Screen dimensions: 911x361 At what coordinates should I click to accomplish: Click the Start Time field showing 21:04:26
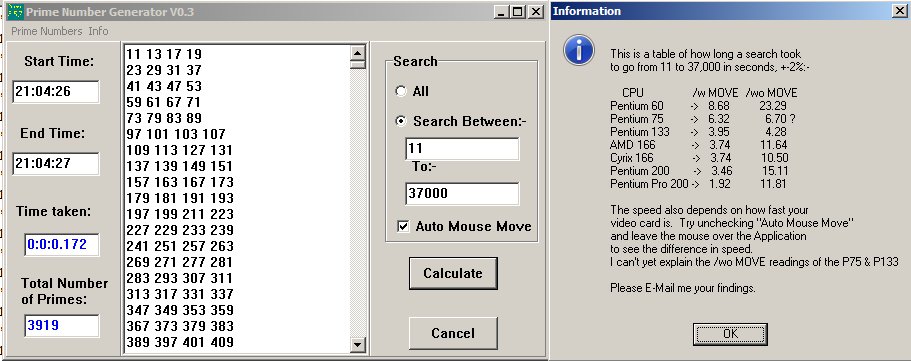point(56,92)
